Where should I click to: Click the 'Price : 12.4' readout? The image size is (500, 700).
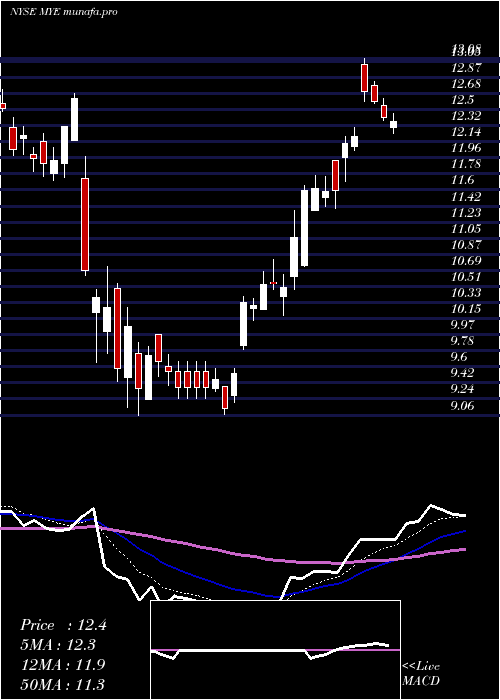click(63, 625)
